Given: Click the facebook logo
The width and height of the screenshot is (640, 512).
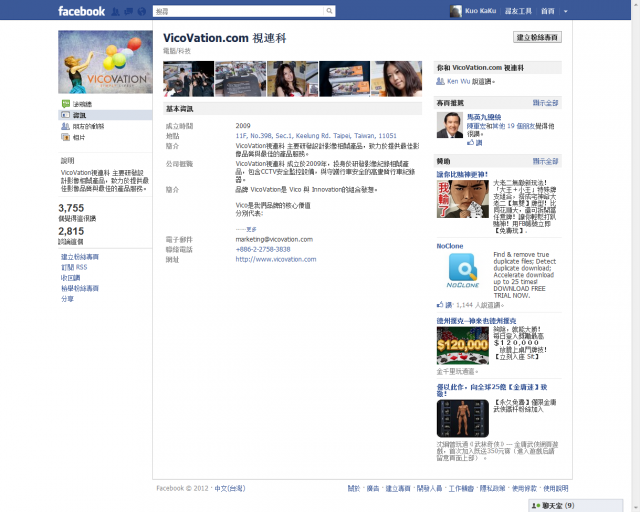Looking at the screenshot, I should pyautogui.click(x=81, y=11).
